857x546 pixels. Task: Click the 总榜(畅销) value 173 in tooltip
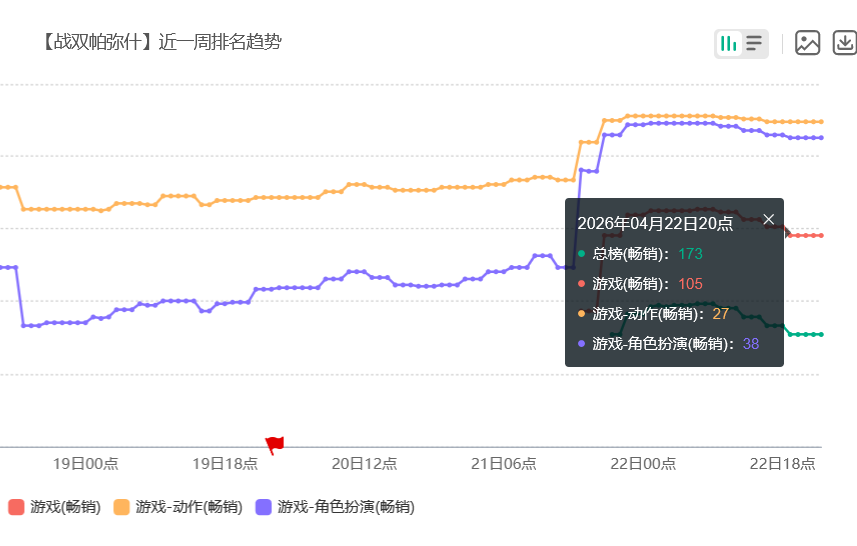pyautogui.click(x=690, y=254)
